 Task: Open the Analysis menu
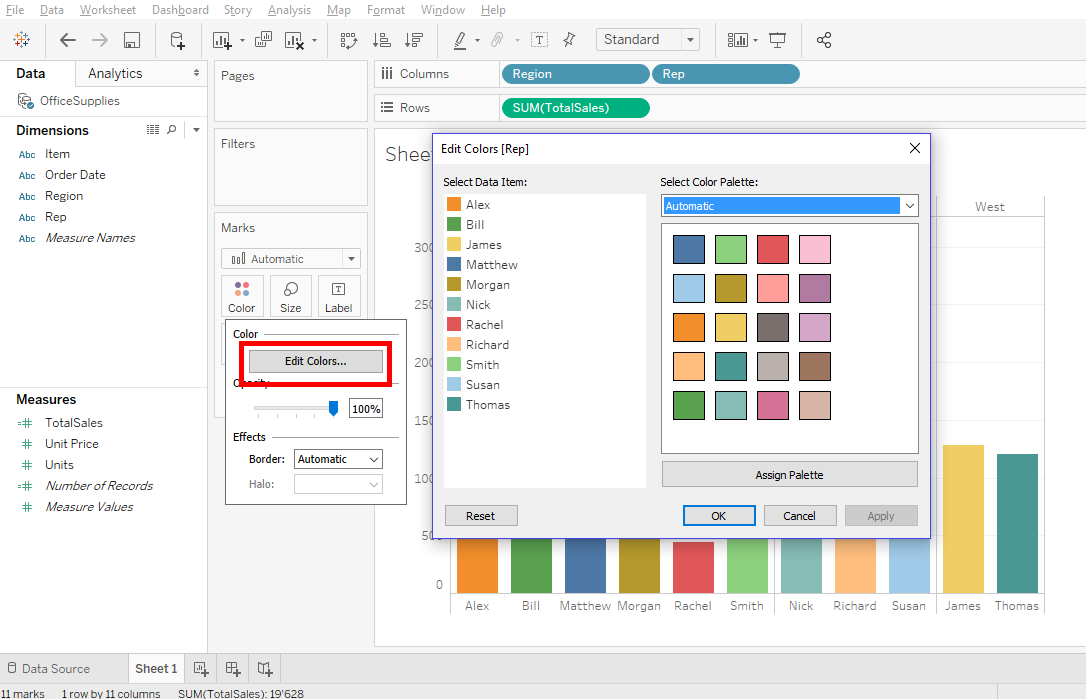click(289, 10)
